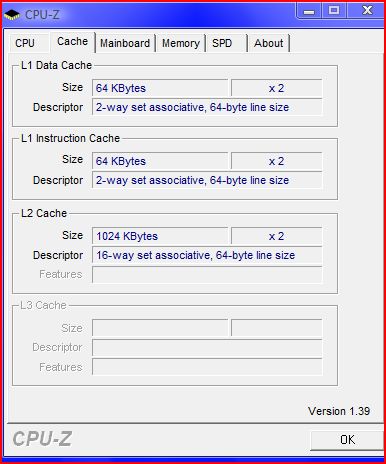Show the About tab
This screenshot has width=386, height=464.
click(x=268, y=43)
